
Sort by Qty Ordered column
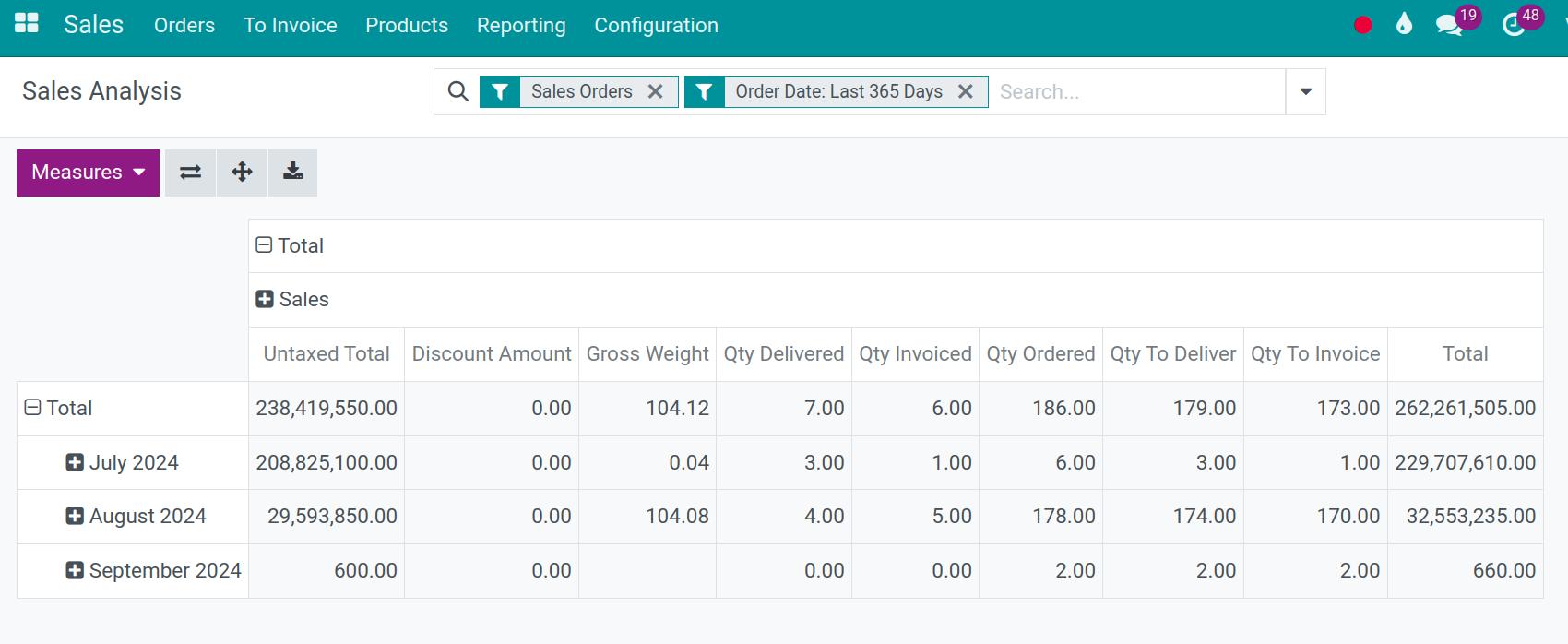(1040, 353)
